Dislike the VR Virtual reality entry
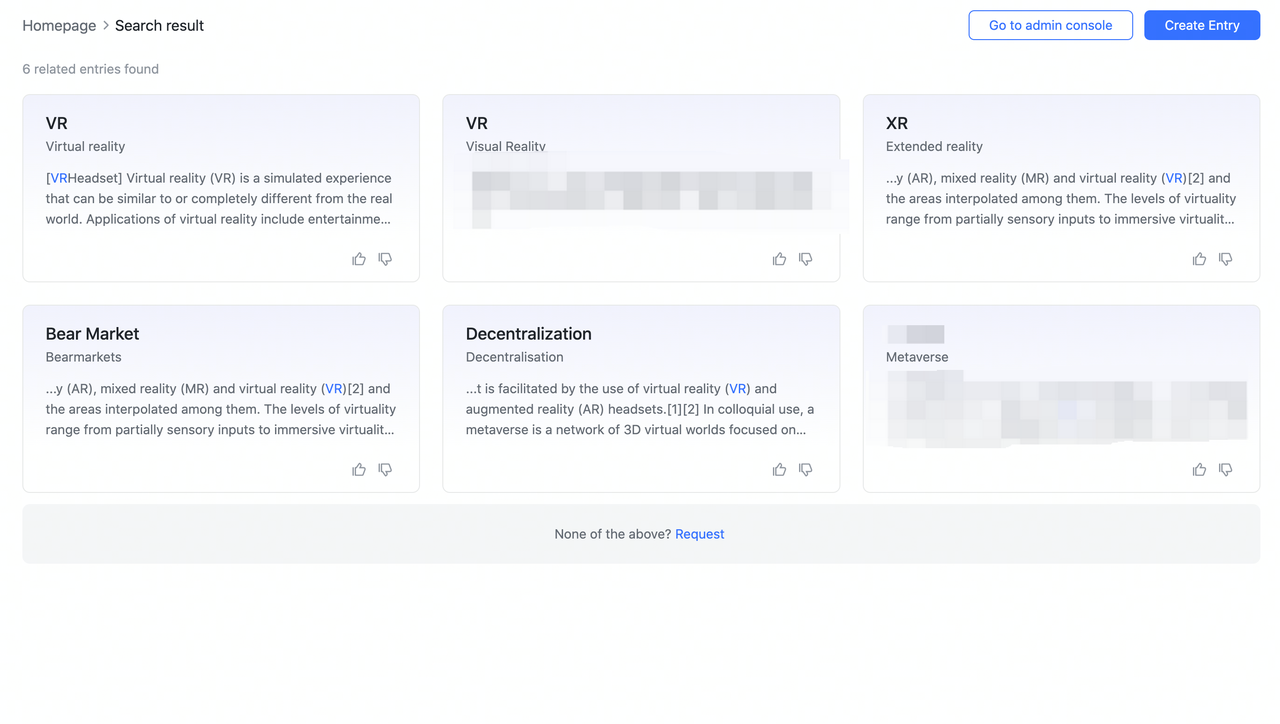 click(385, 258)
